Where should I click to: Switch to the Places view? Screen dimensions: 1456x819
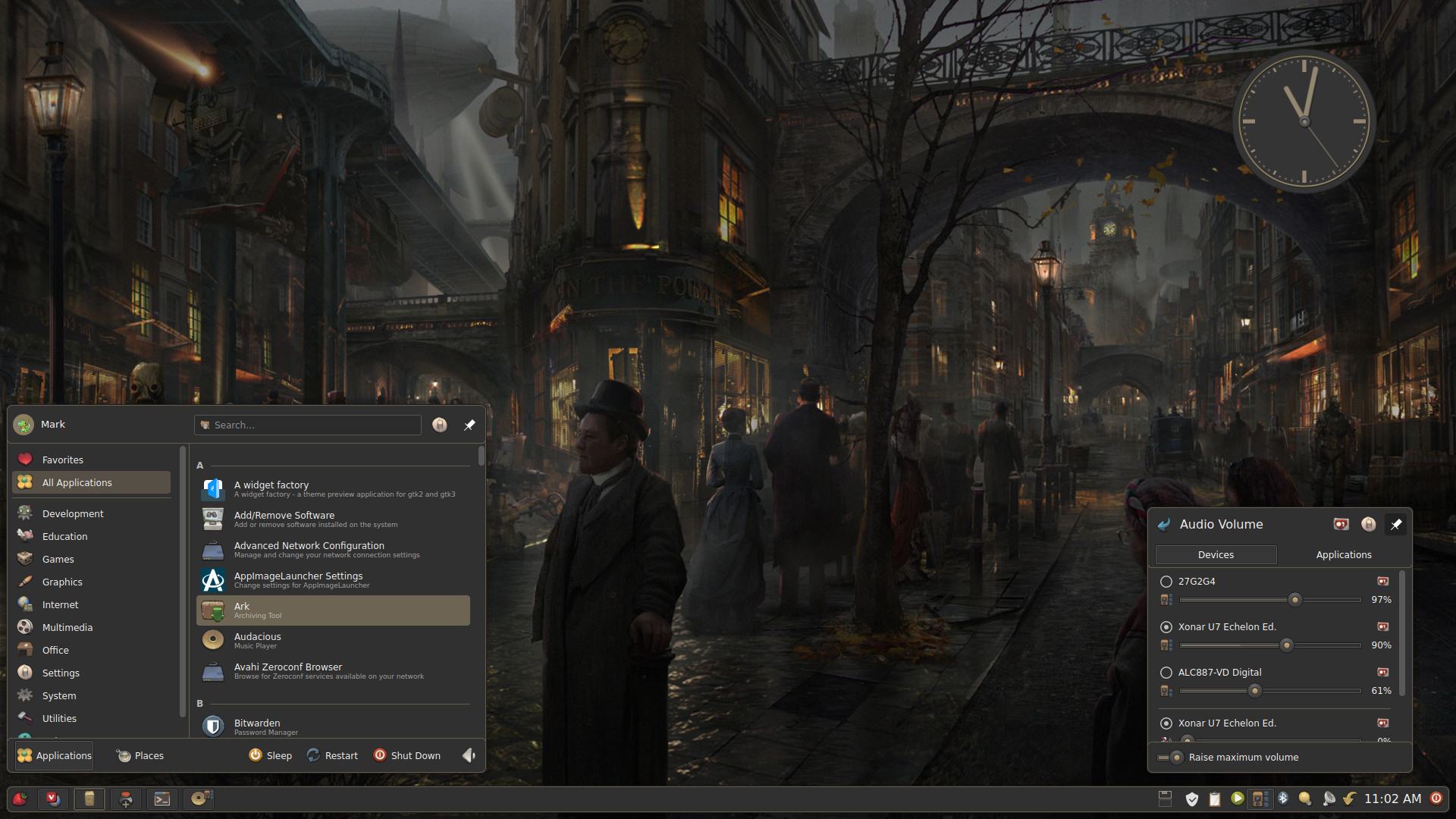140,755
